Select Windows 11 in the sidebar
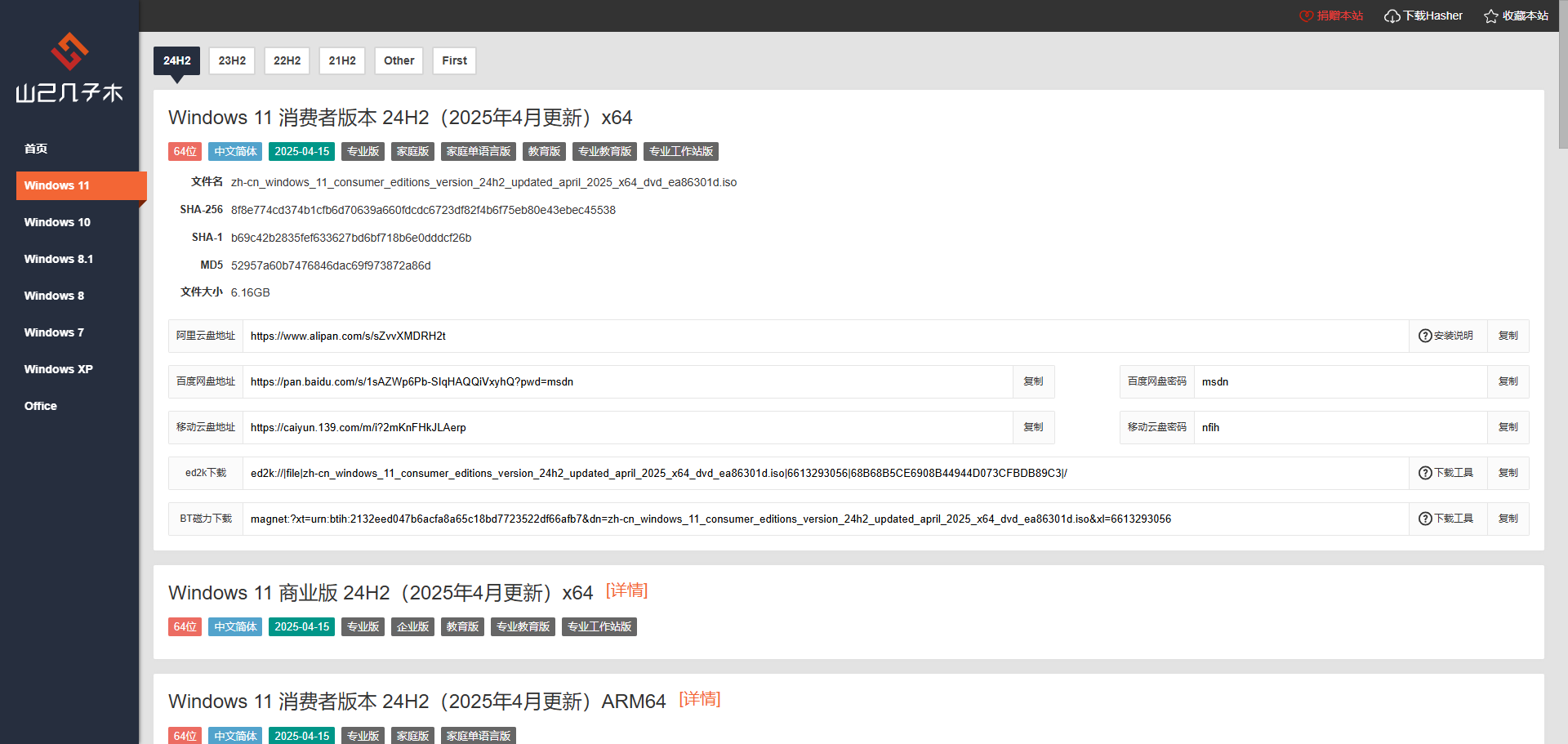The image size is (1568, 744). pyautogui.click(x=81, y=185)
